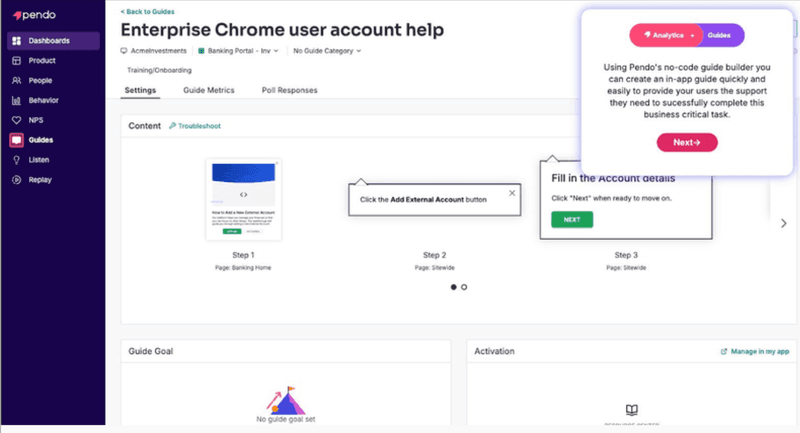Select the Guides pill in popup
Screen dimensions: 800x433
[719, 35]
